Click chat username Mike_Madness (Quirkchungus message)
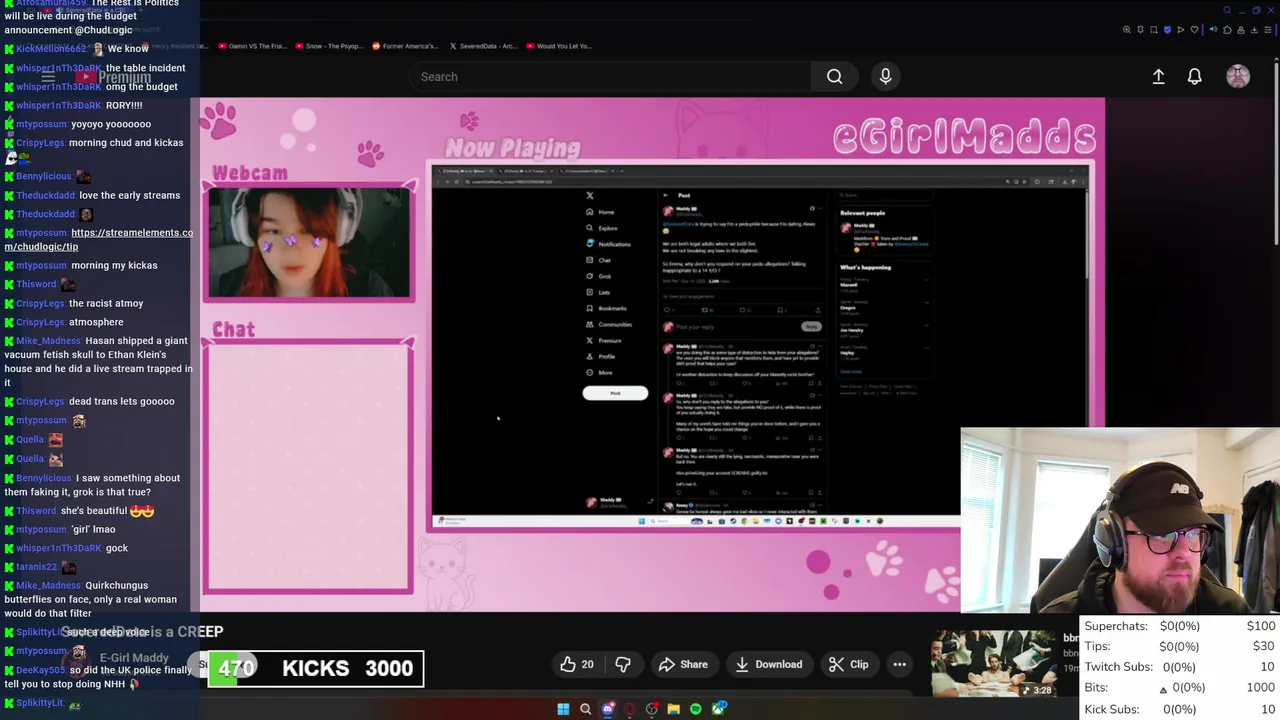1280x720 pixels. pyautogui.click(x=48, y=585)
